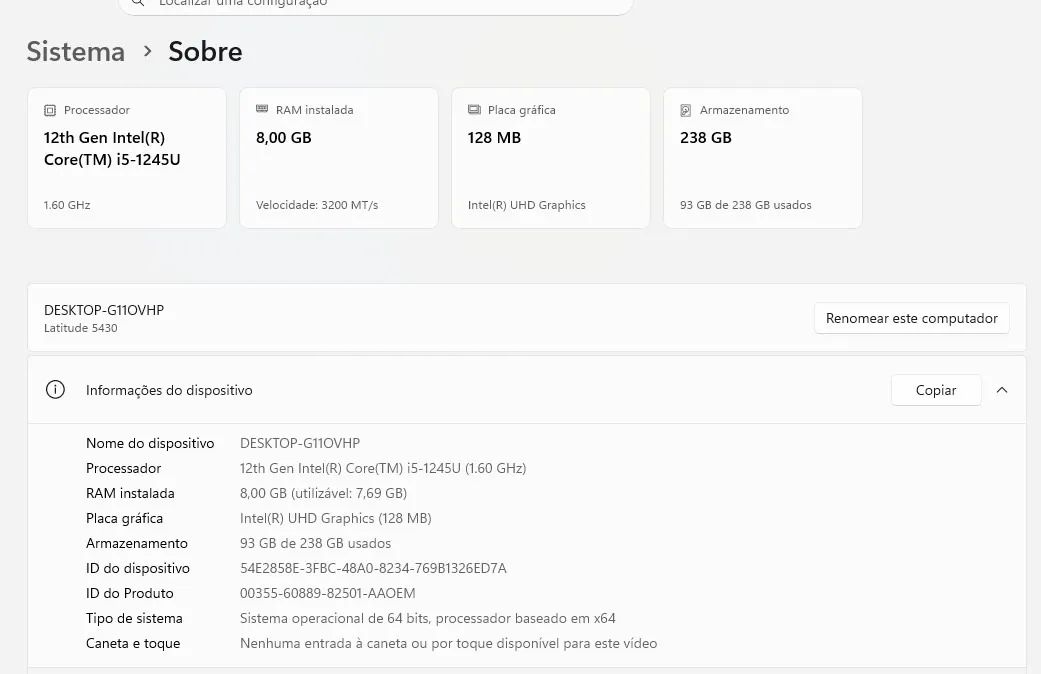This screenshot has height=674, width=1041.
Task: Select the DESKTOP-G11OVHP header name
Action: (104, 310)
